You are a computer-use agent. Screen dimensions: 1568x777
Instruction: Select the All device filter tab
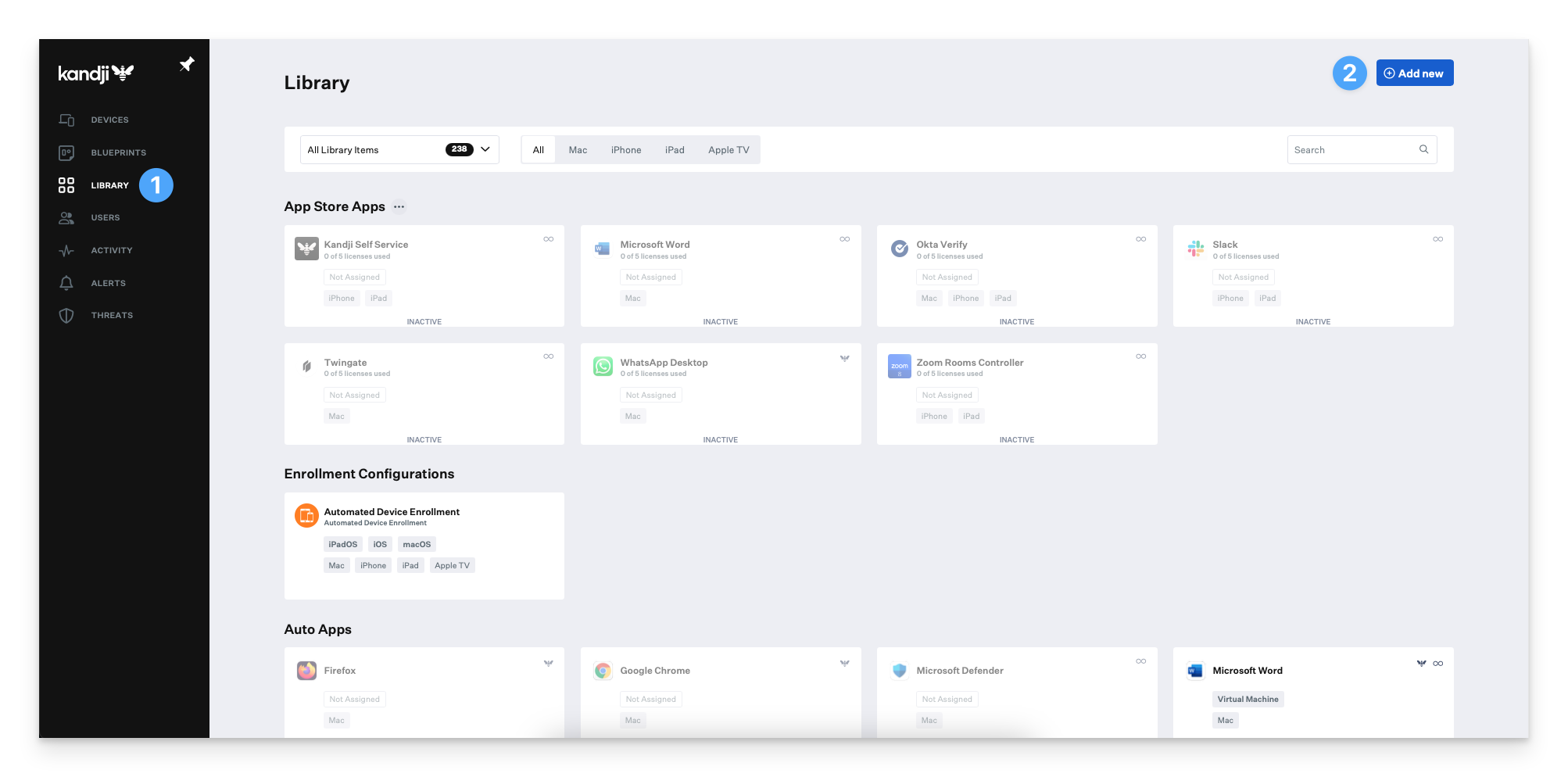click(539, 150)
